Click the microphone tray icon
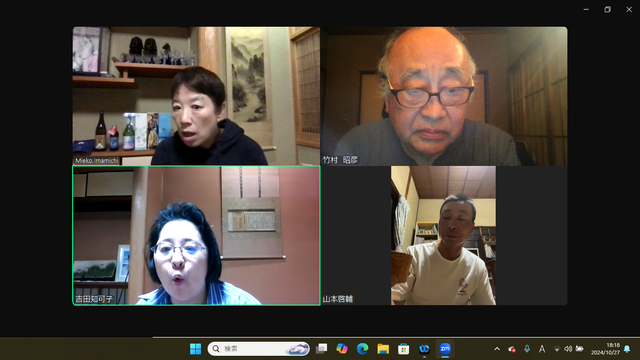This screenshot has width=640, height=360. tap(527, 349)
